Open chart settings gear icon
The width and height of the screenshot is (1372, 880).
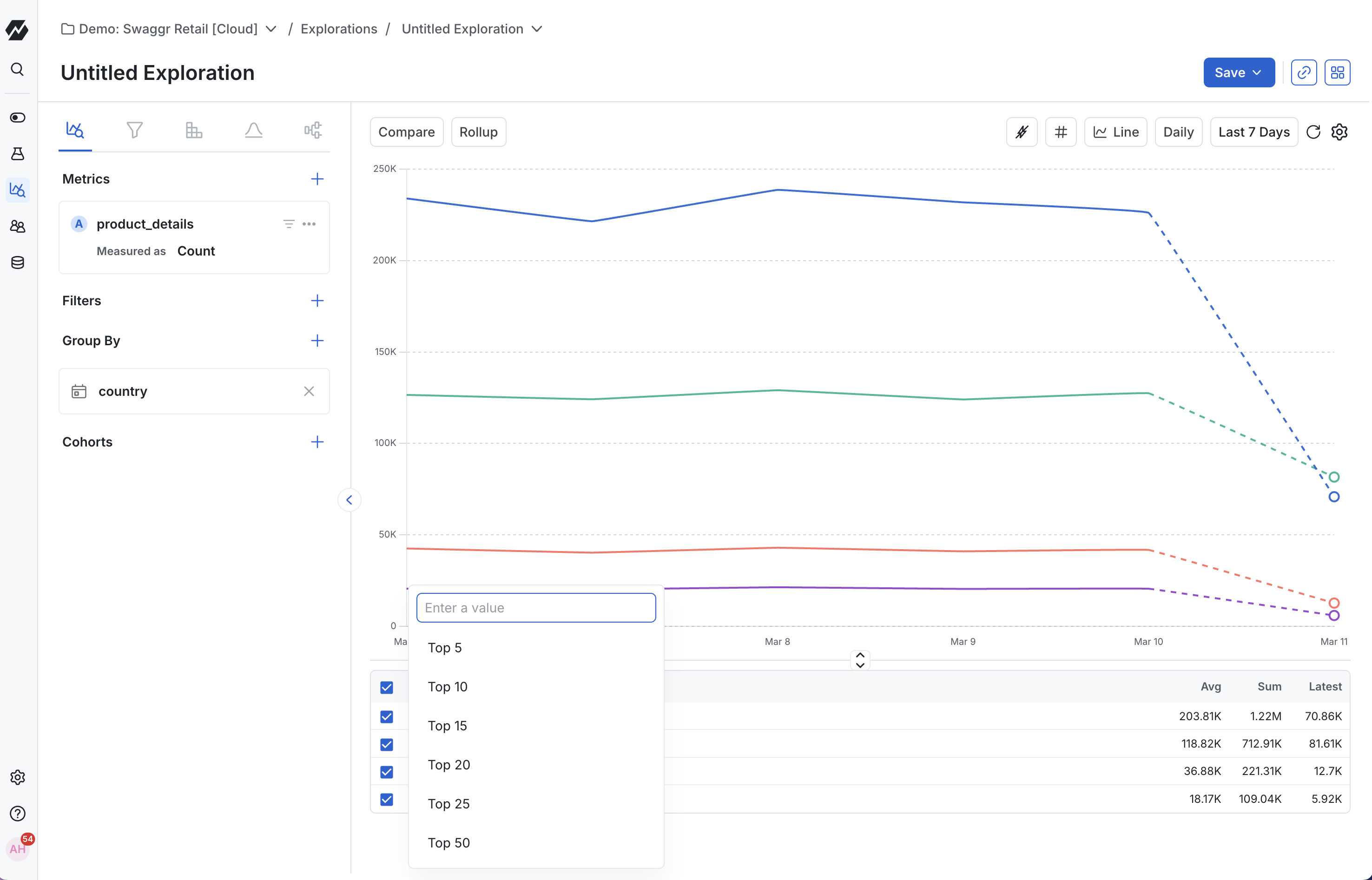[x=1339, y=132]
